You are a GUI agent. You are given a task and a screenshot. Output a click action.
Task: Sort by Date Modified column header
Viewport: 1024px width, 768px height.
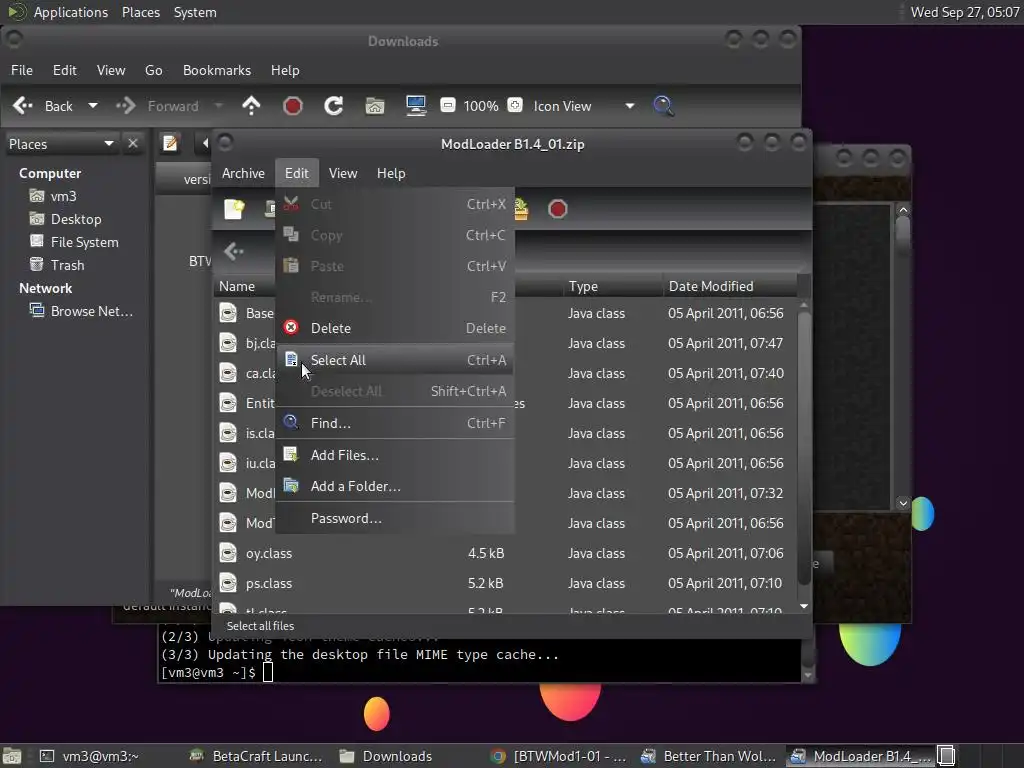[729, 287]
